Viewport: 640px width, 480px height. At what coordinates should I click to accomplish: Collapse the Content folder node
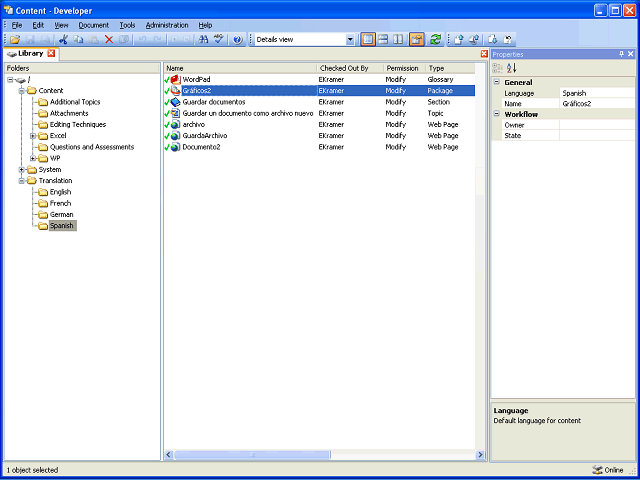click(x=22, y=91)
